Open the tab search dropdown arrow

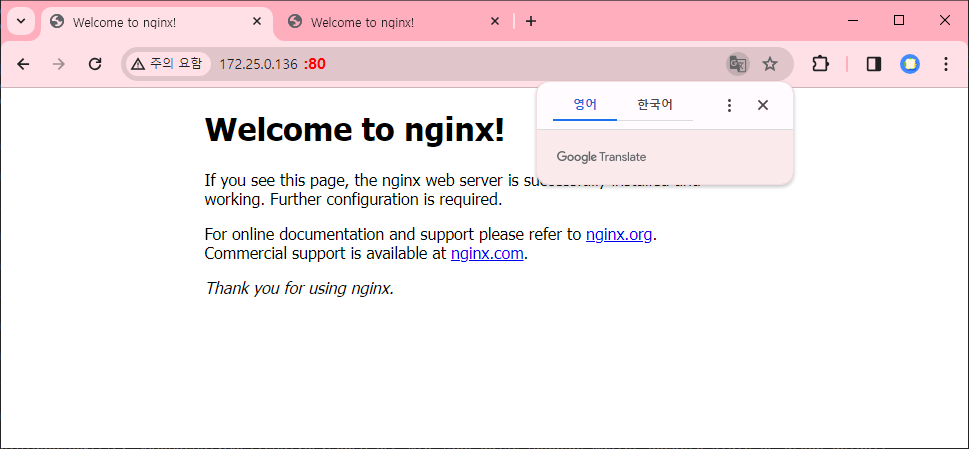tap(21, 22)
